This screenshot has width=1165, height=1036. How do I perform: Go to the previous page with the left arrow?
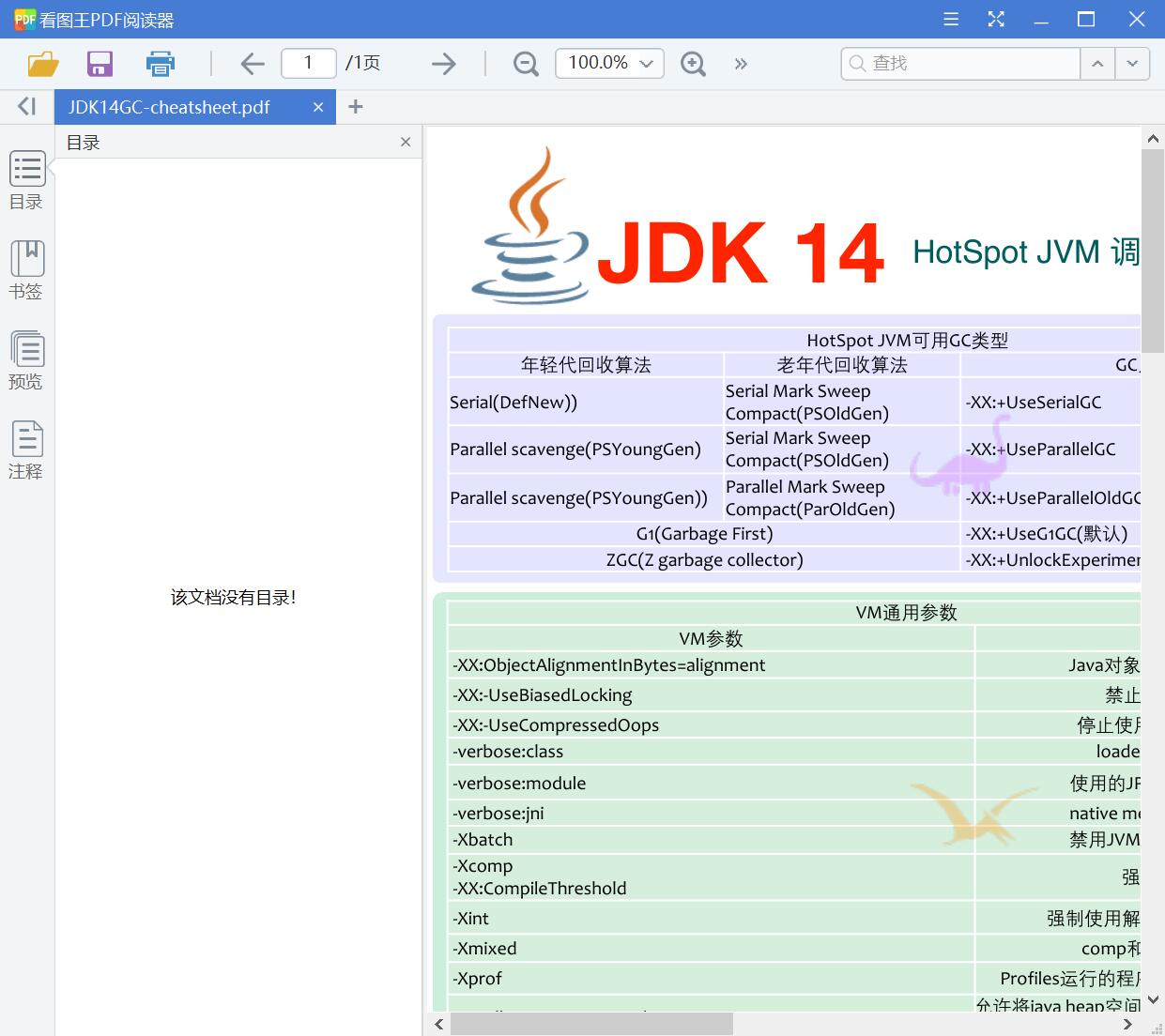(252, 64)
